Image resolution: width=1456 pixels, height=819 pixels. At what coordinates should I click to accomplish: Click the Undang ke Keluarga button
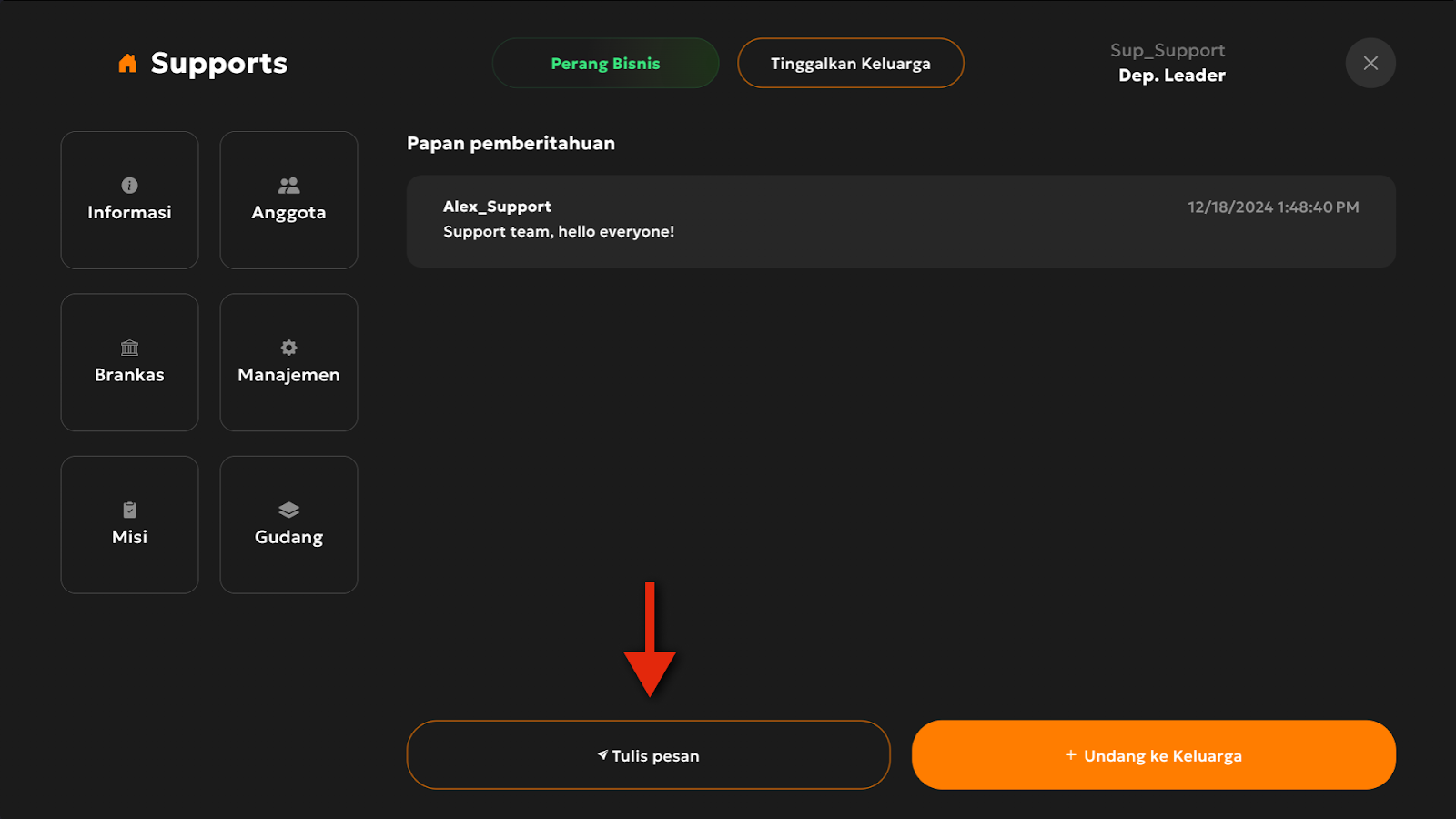point(1154,755)
